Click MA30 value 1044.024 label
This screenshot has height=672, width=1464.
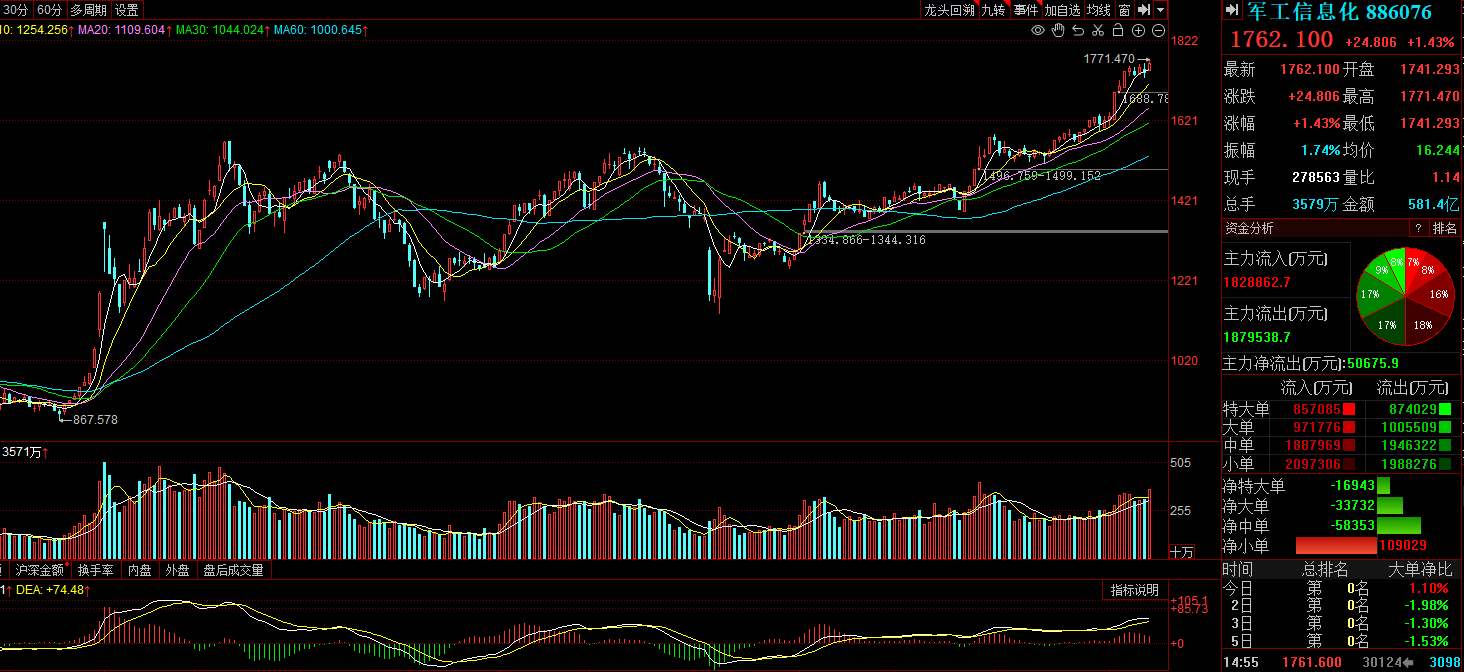click(x=223, y=30)
